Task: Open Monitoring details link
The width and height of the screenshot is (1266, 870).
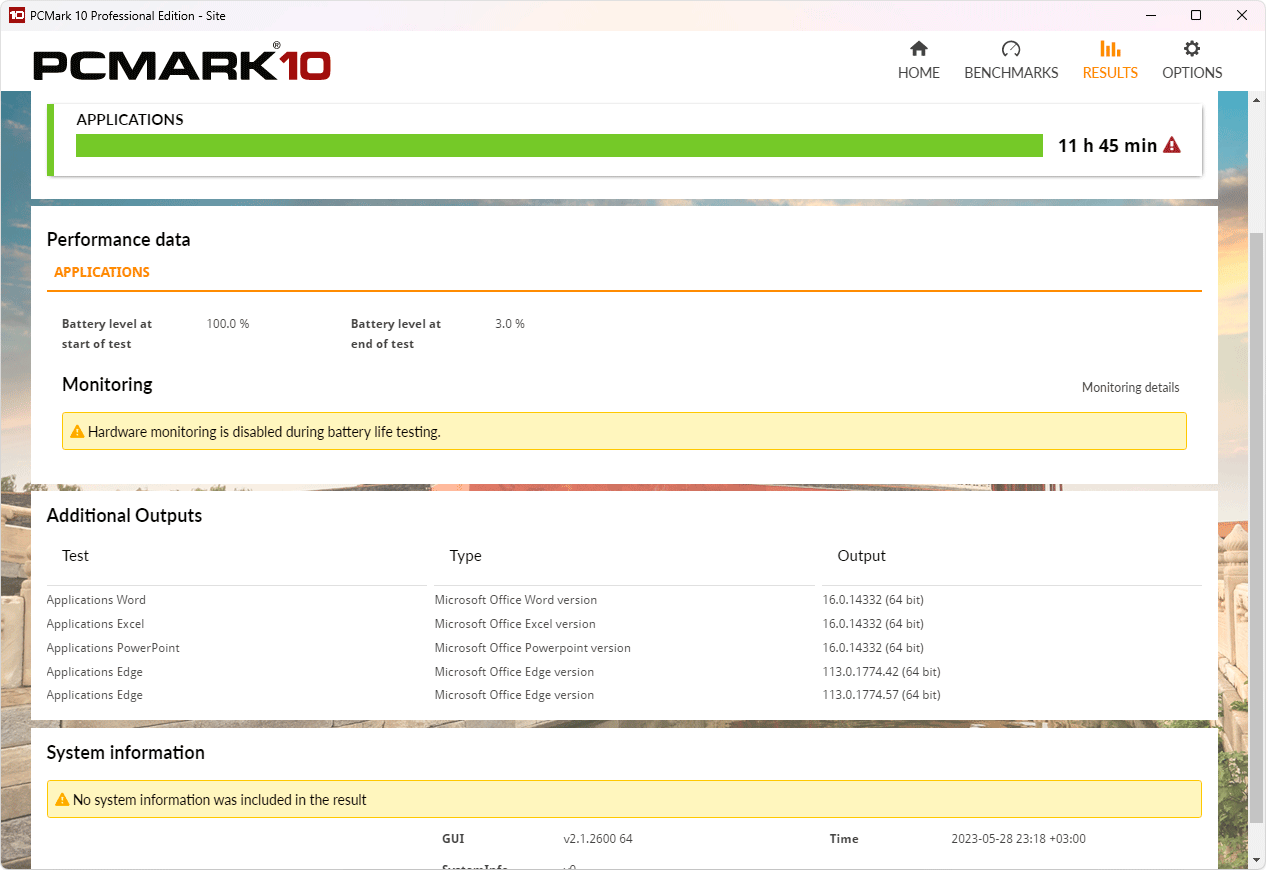Action: pyautogui.click(x=1130, y=388)
